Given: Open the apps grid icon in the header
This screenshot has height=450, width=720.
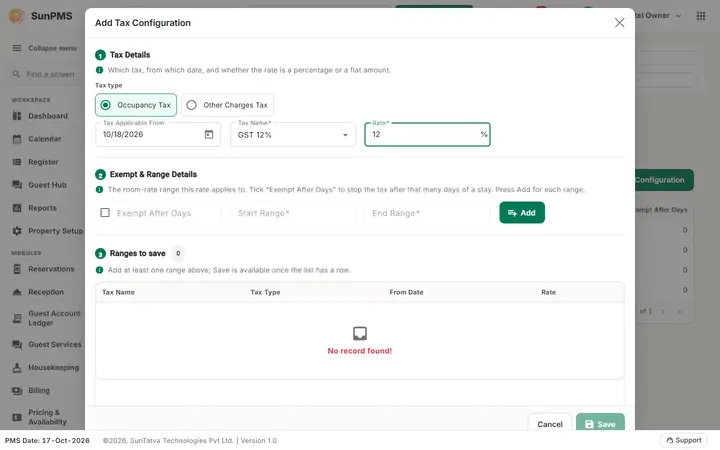Looking at the screenshot, I should point(701,16).
